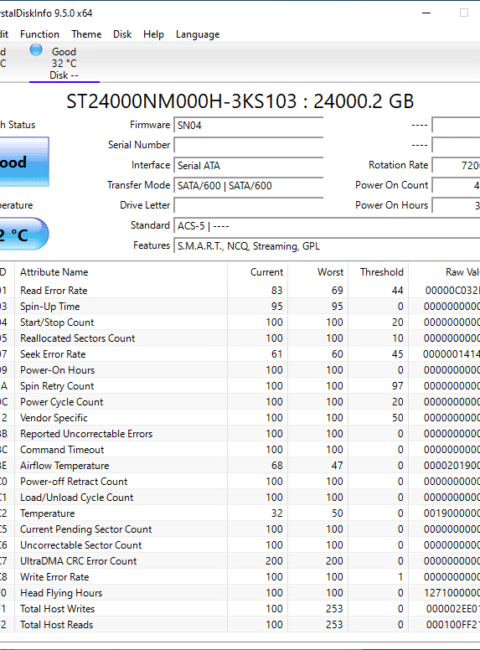Select the Spin Retry Count row
The image size is (480, 650).
coord(240,386)
